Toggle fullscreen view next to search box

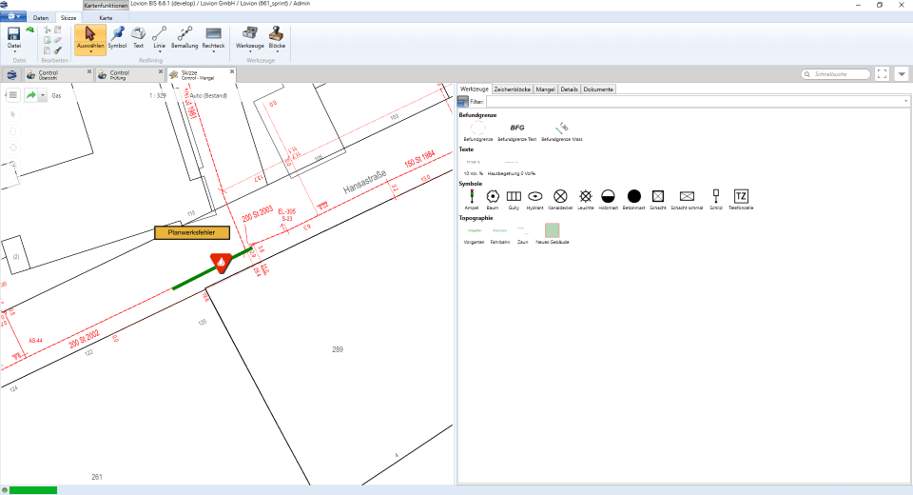tap(881, 74)
